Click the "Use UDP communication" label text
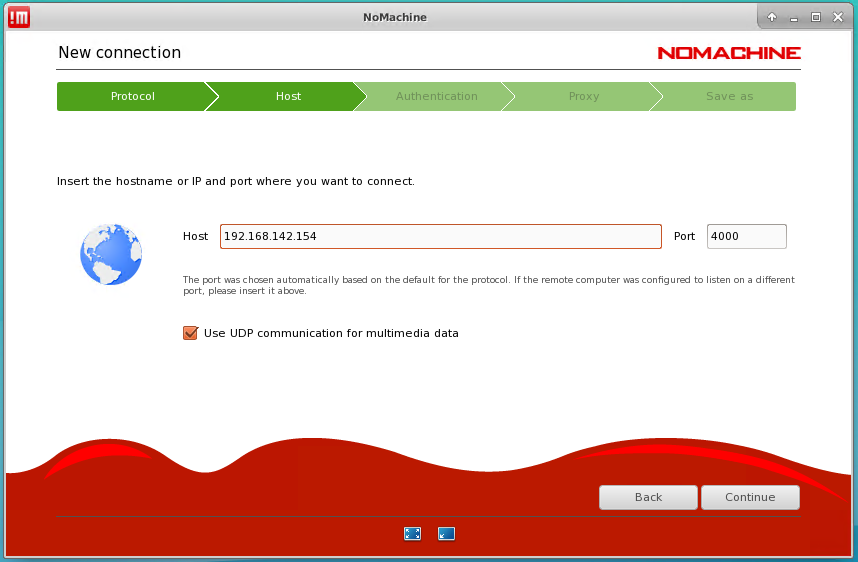The width and height of the screenshot is (858, 562). 331,333
